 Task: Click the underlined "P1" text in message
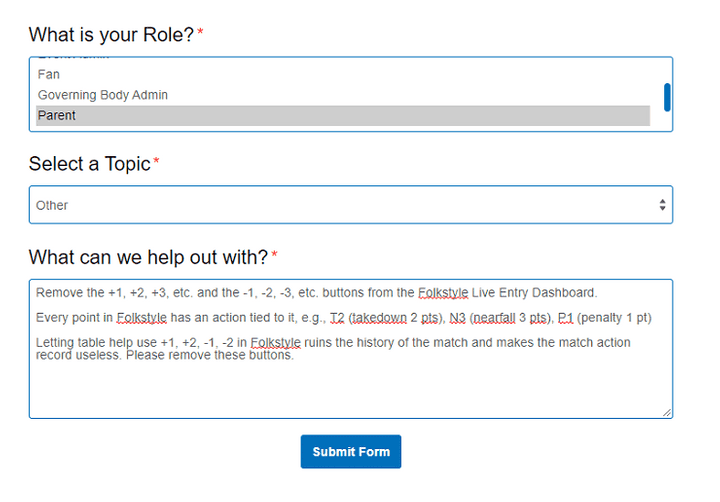[565, 318]
